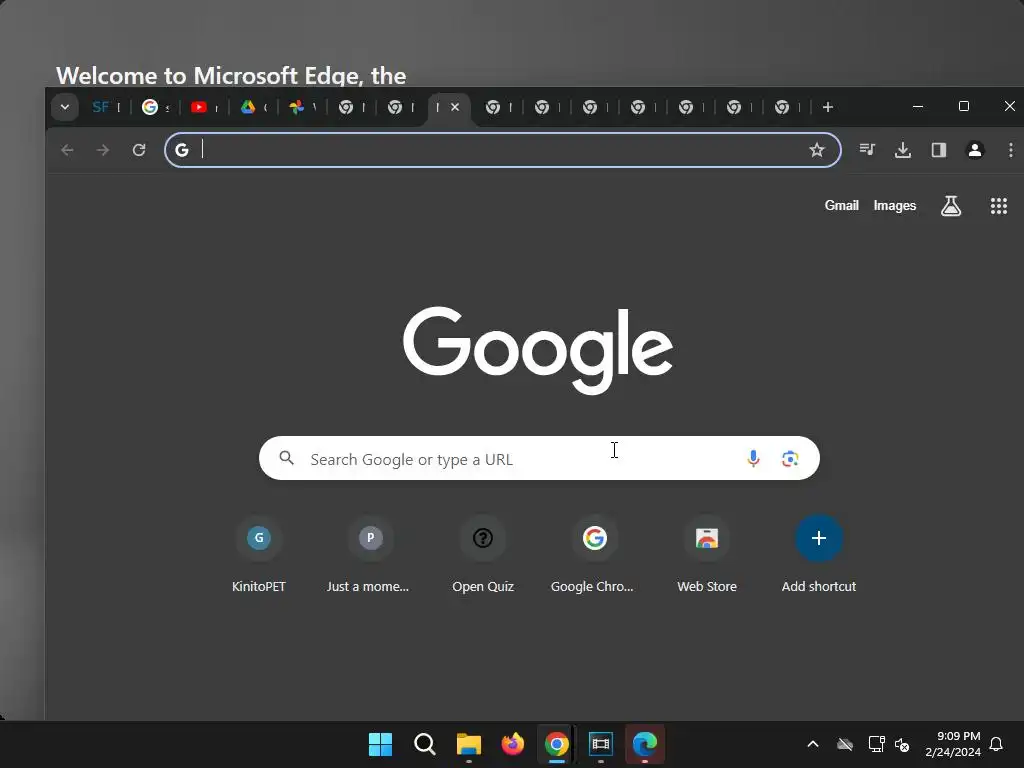
Task: Open Google apps grid
Action: coord(999,206)
